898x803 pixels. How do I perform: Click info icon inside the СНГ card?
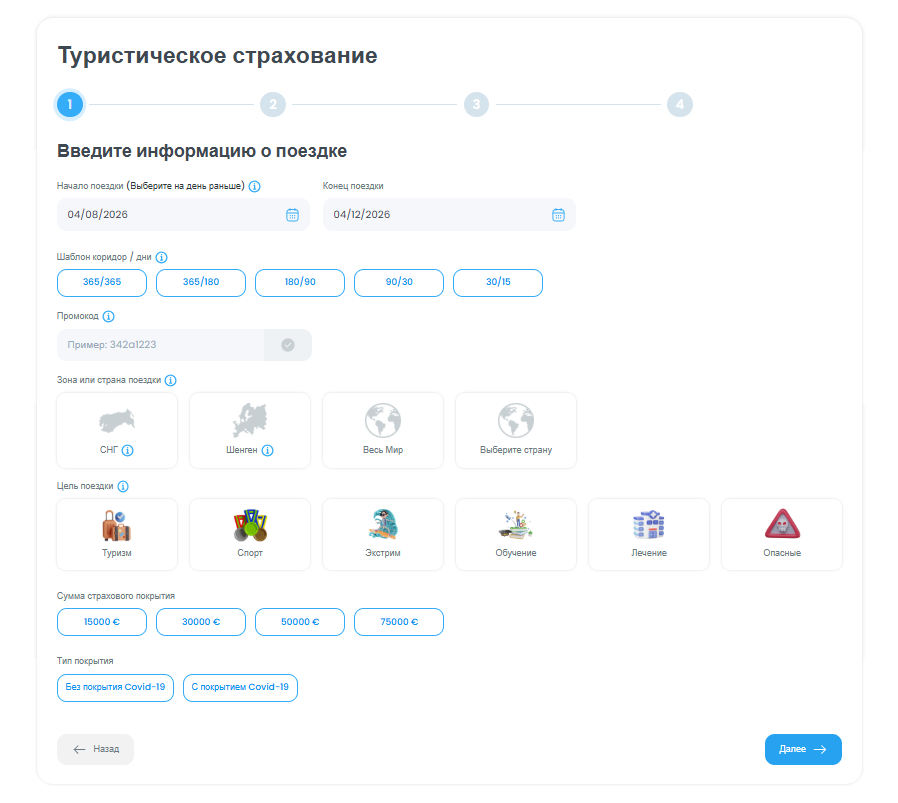pyautogui.click(x=127, y=450)
